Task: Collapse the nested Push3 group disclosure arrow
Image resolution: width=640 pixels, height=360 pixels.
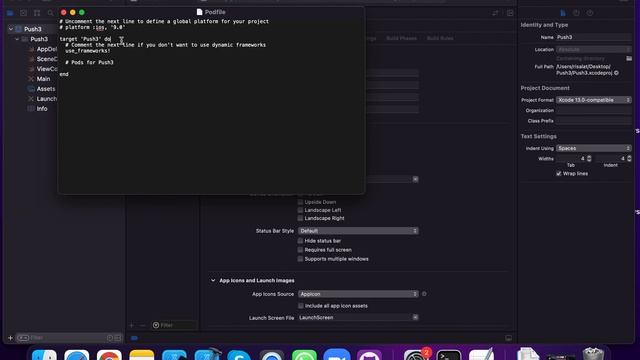Action: (17, 39)
